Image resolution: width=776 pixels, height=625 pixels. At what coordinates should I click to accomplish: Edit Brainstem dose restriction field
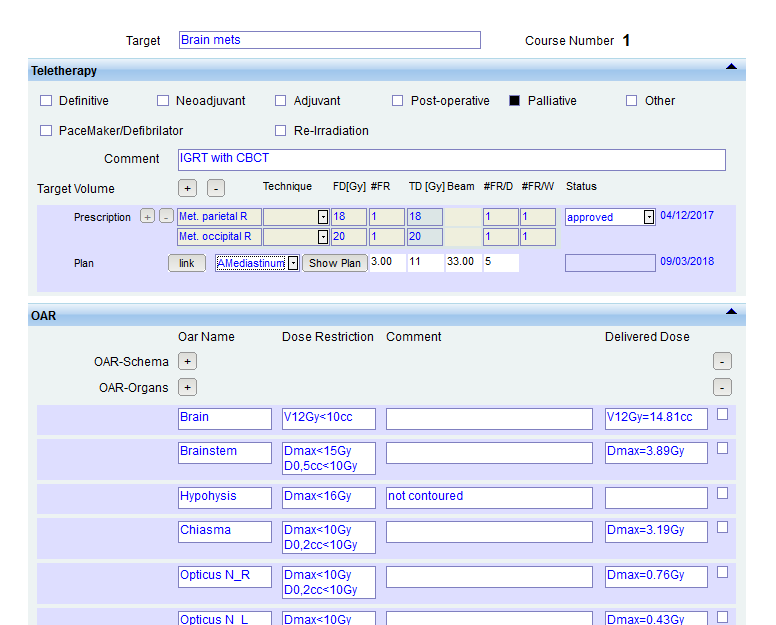[329, 458]
